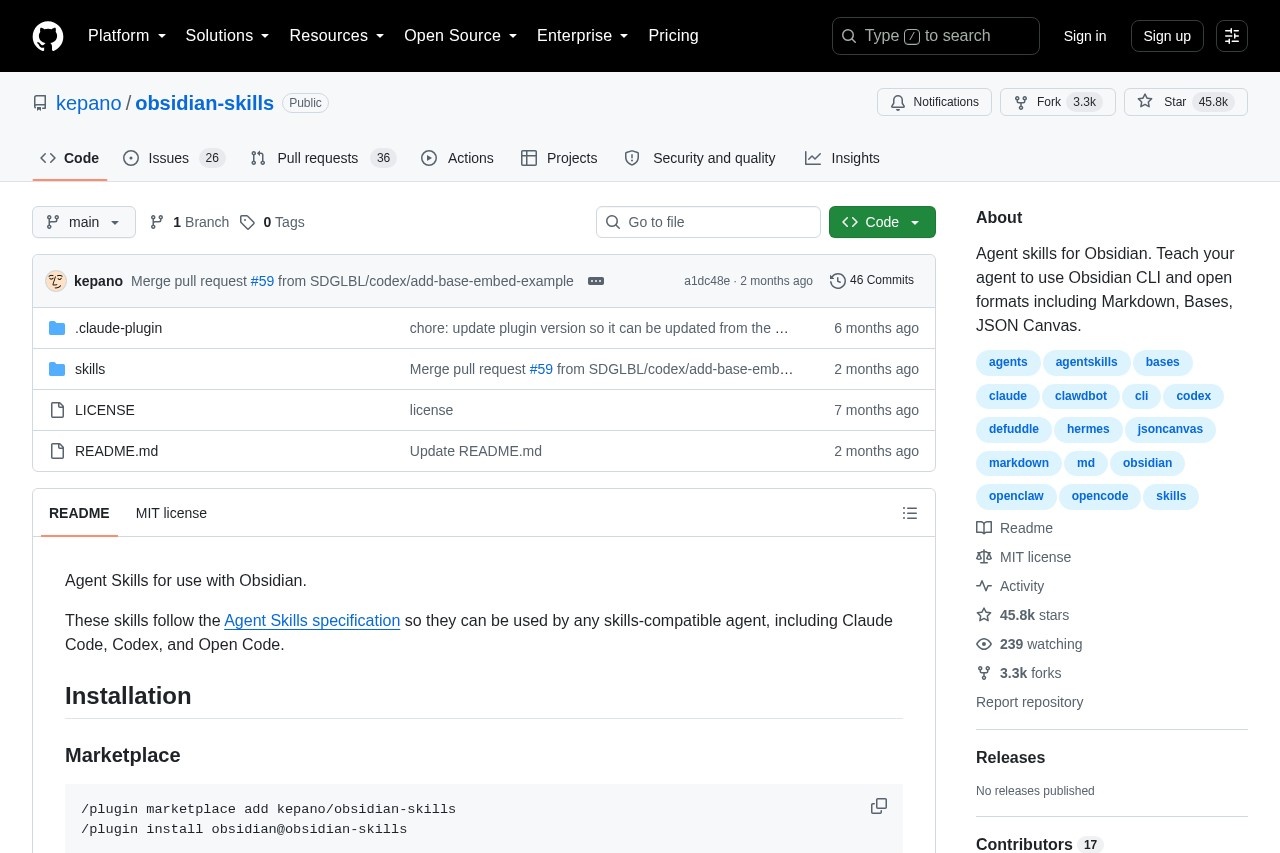Open the Pricing page
Viewport: 1280px width, 853px height.
673,36
